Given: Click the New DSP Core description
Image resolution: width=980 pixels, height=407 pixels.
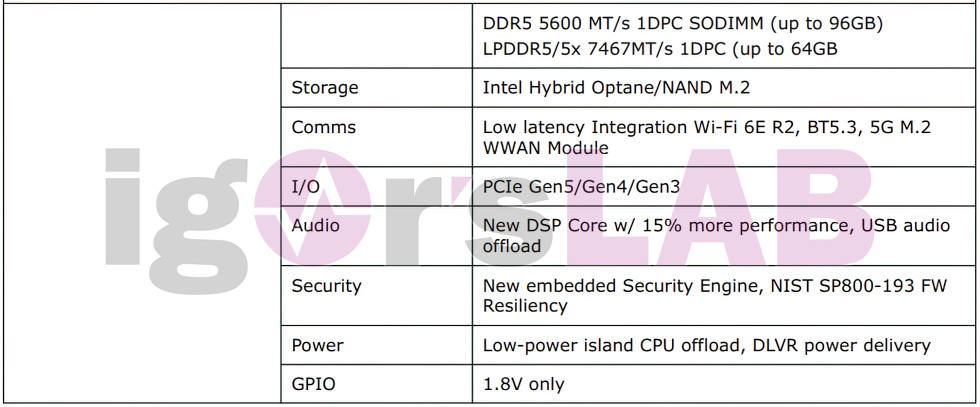Looking at the screenshot, I should pos(716,235).
